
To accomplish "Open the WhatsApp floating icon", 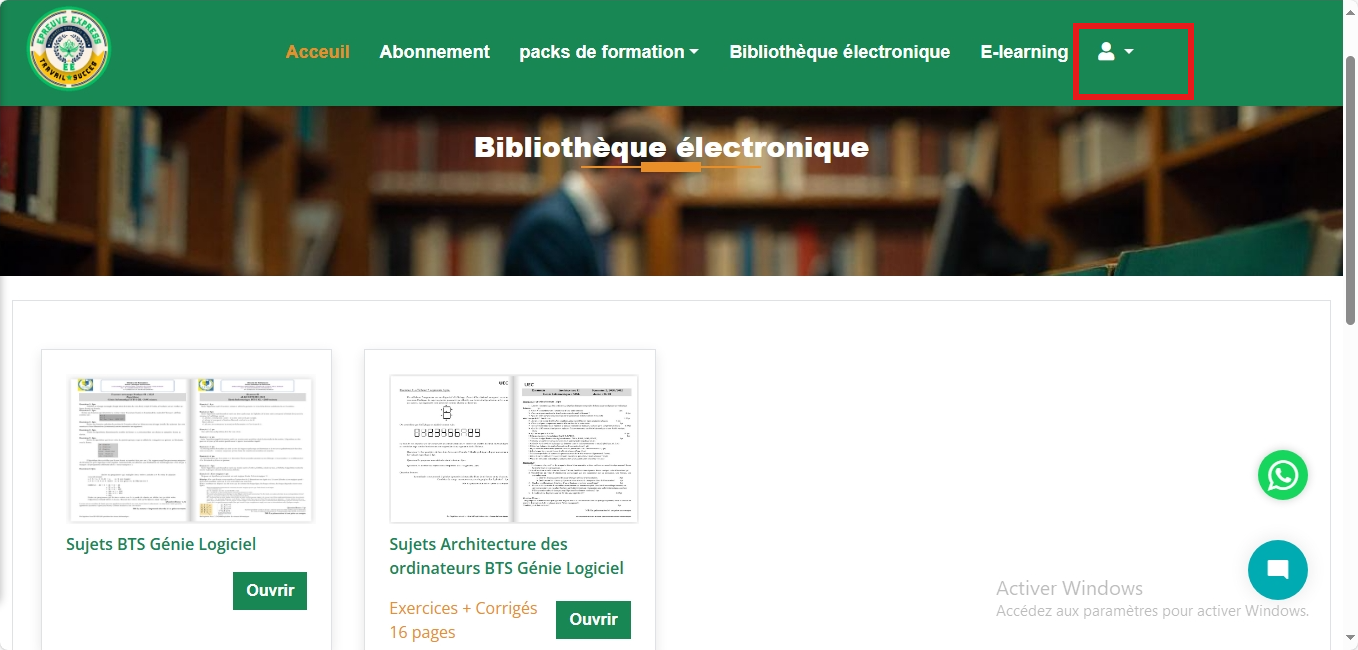I will tap(1282, 475).
